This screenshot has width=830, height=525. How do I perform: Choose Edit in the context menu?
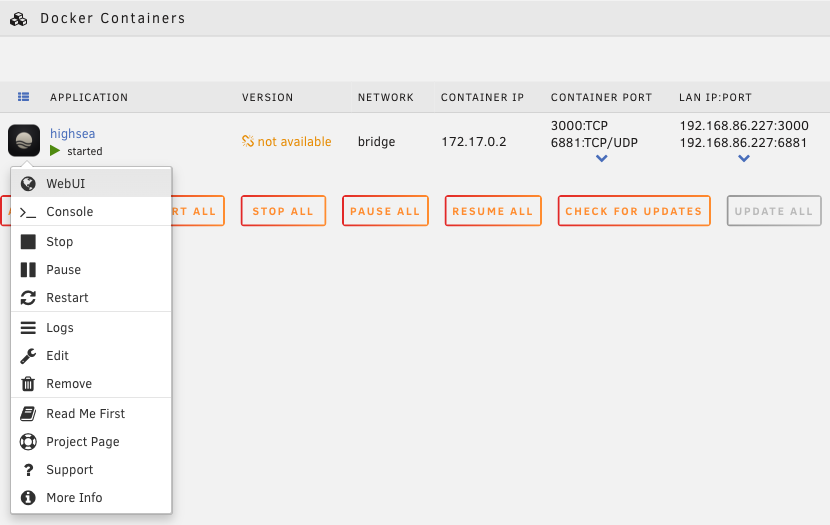(x=91, y=356)
